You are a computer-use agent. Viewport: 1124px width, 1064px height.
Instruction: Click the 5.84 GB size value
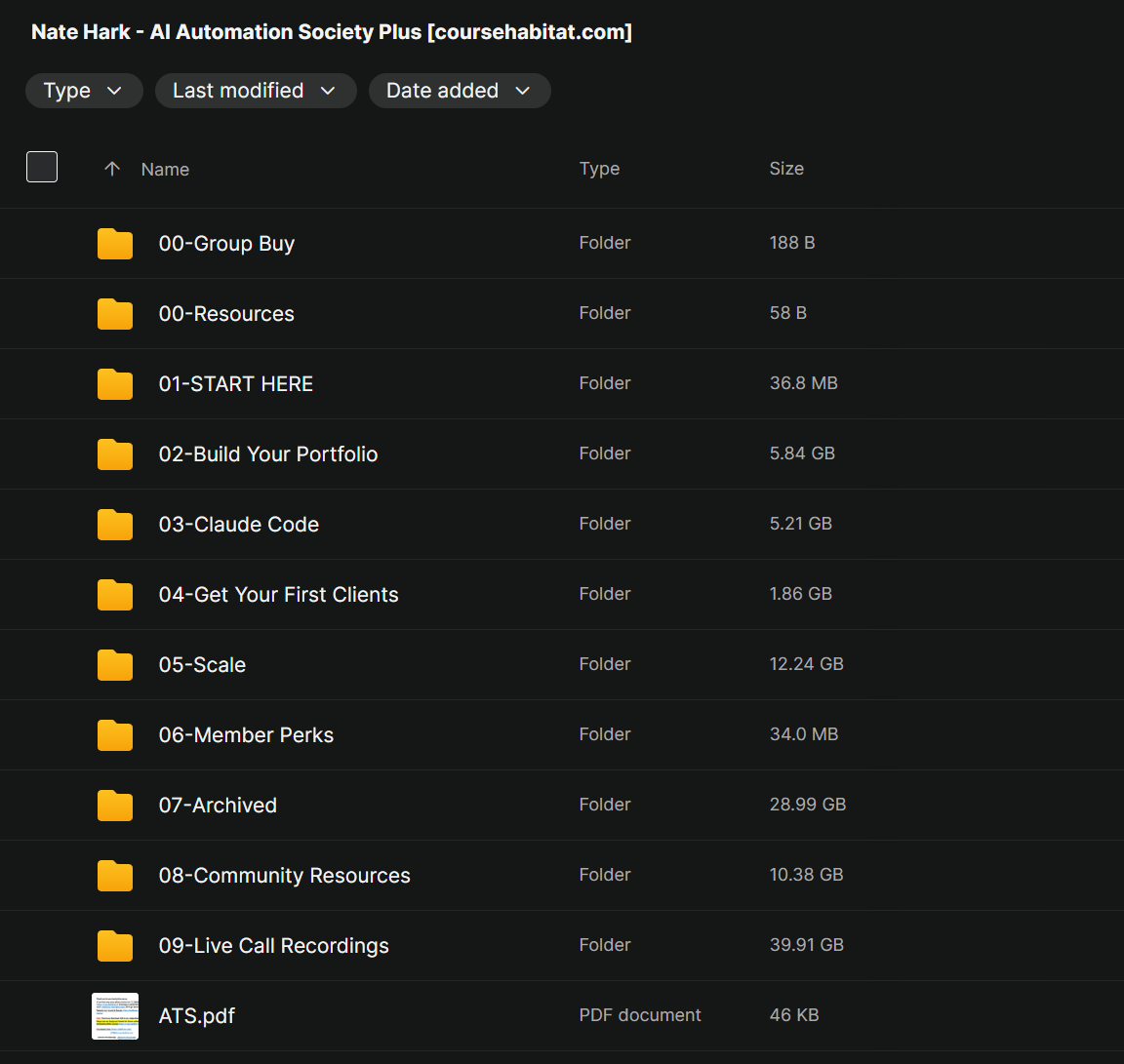point(802,453)
